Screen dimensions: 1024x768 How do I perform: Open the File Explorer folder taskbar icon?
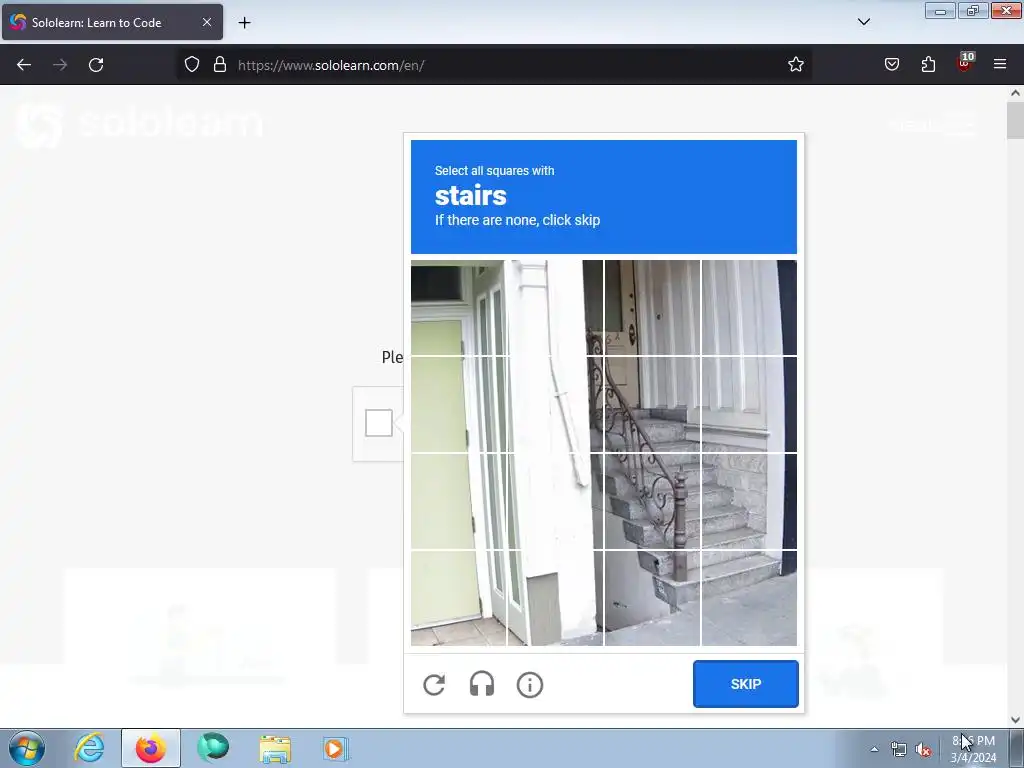(x=275, y=749)
